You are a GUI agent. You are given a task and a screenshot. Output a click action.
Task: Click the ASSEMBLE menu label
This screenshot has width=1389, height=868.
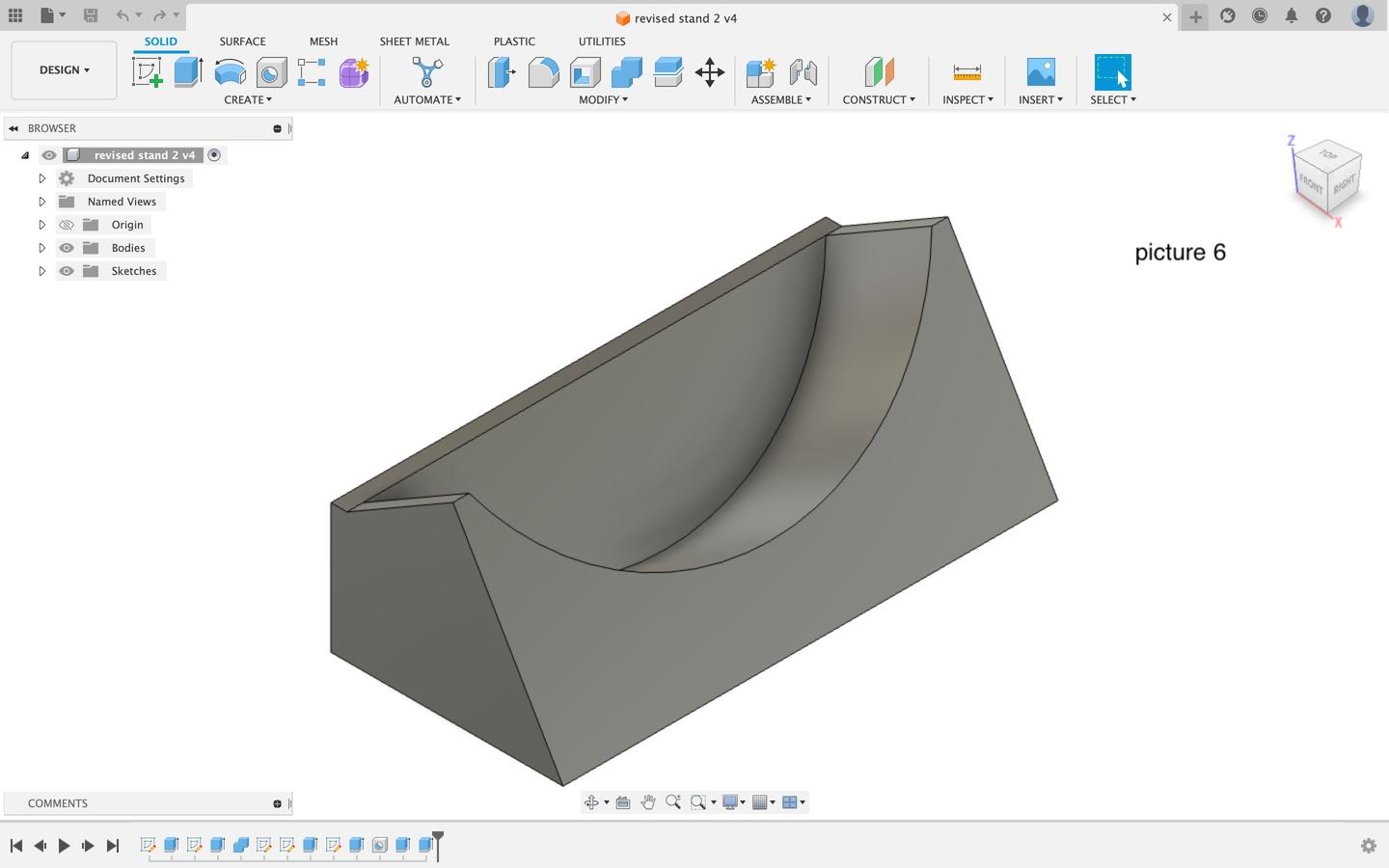780,99
